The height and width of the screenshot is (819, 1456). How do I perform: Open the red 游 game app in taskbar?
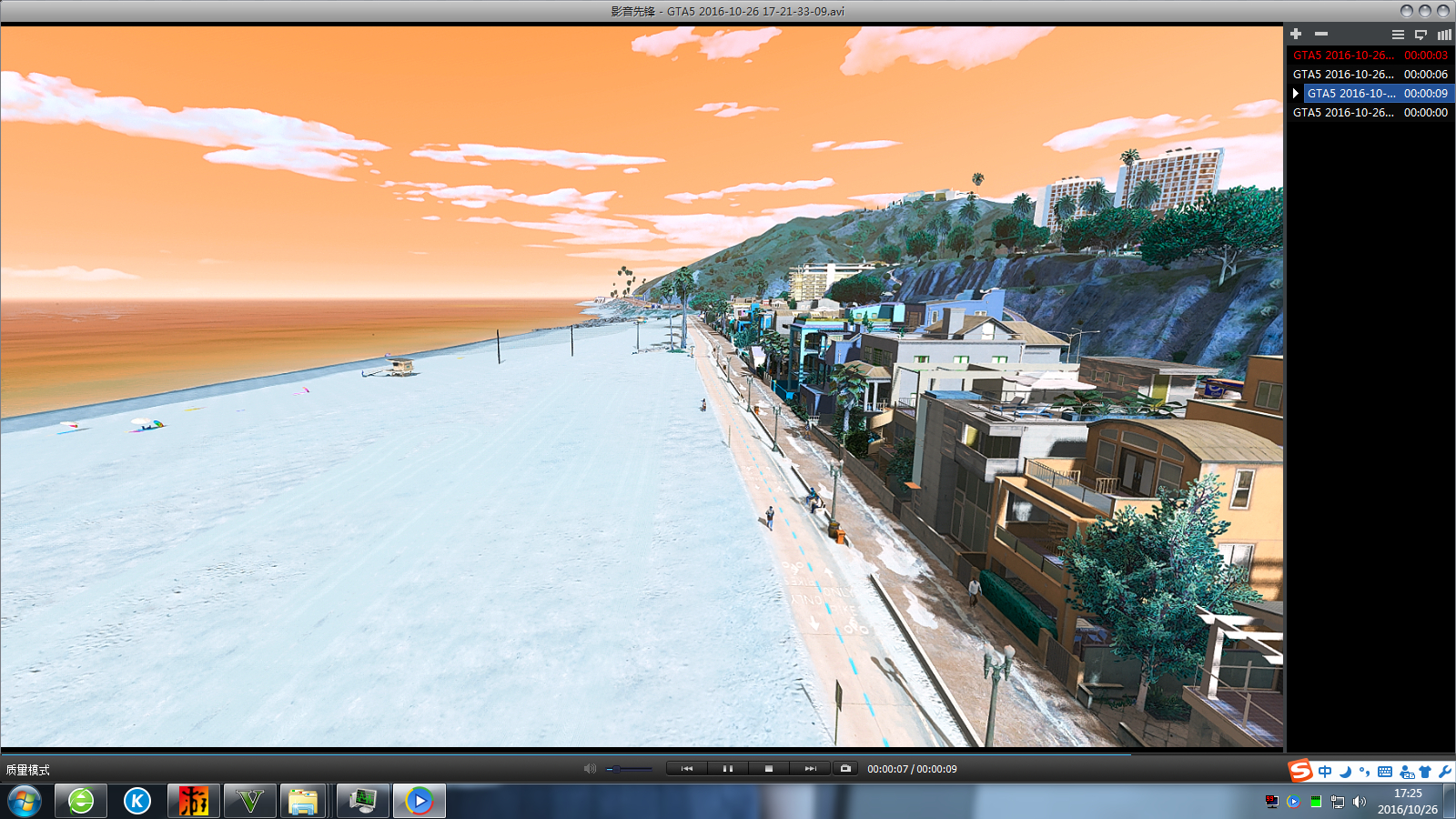[x=194, y=801]
